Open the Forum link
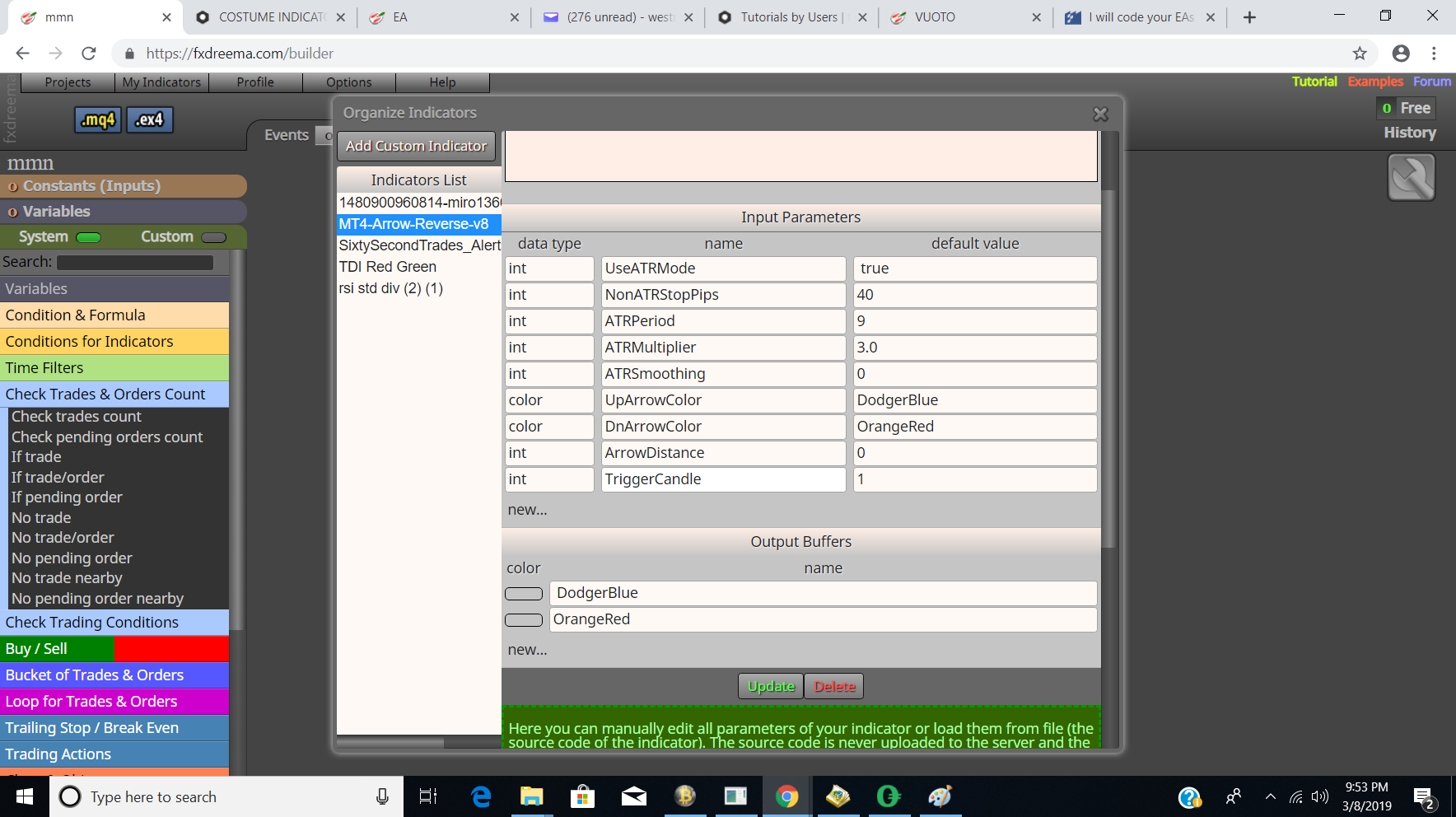1456x817 pixels. [1432, 82]
